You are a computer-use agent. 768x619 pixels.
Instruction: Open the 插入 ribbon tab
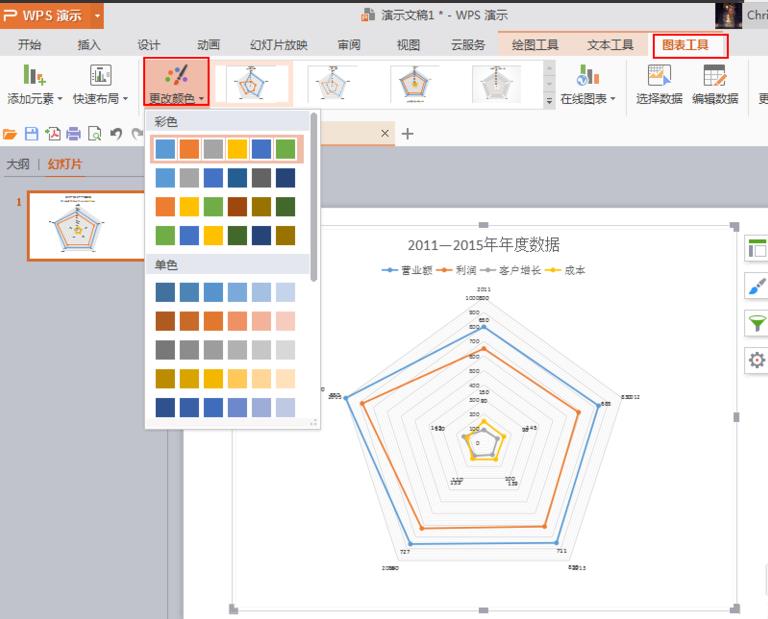[x=89, y=45]
